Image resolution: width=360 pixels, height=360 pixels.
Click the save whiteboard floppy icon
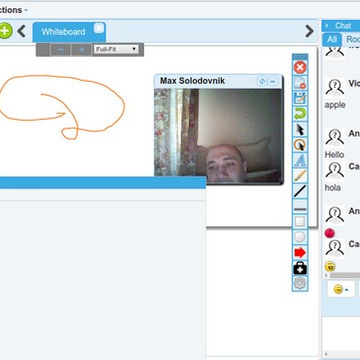[x=300, y=98]
